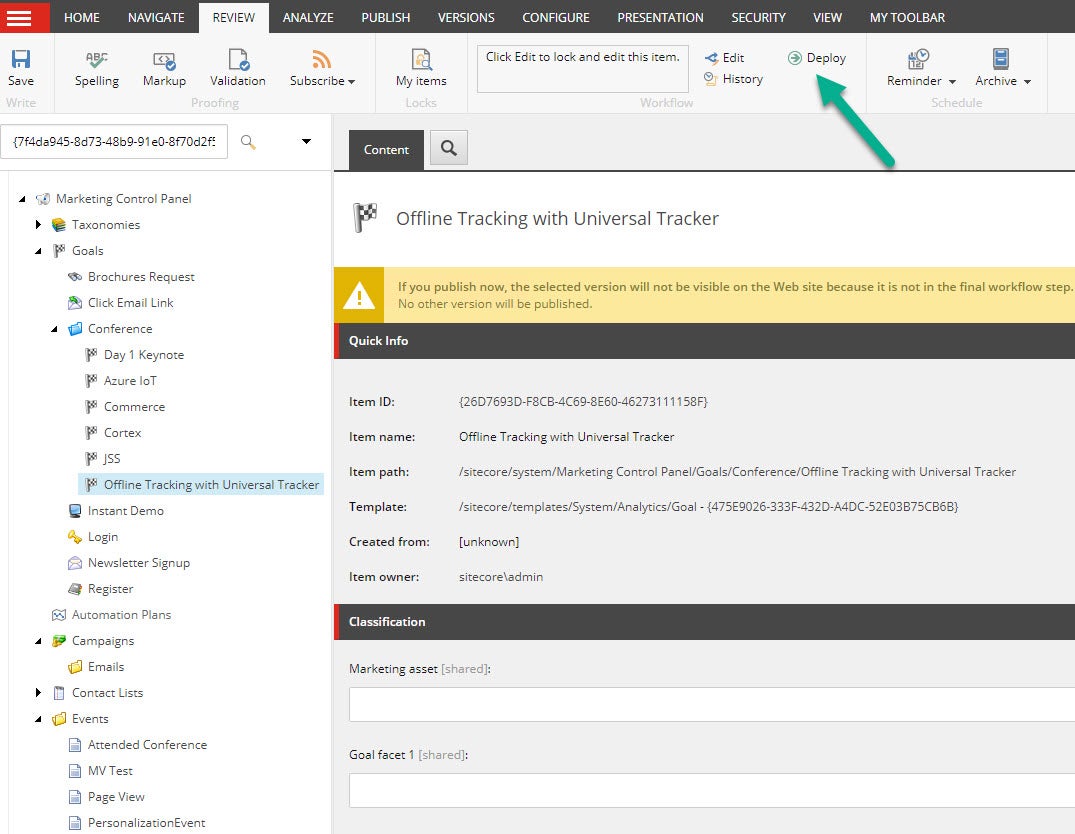Click Edit to lock the item
Image resolution: width=1075 pixels, height=834 pixels.
[x=724, y=58]
